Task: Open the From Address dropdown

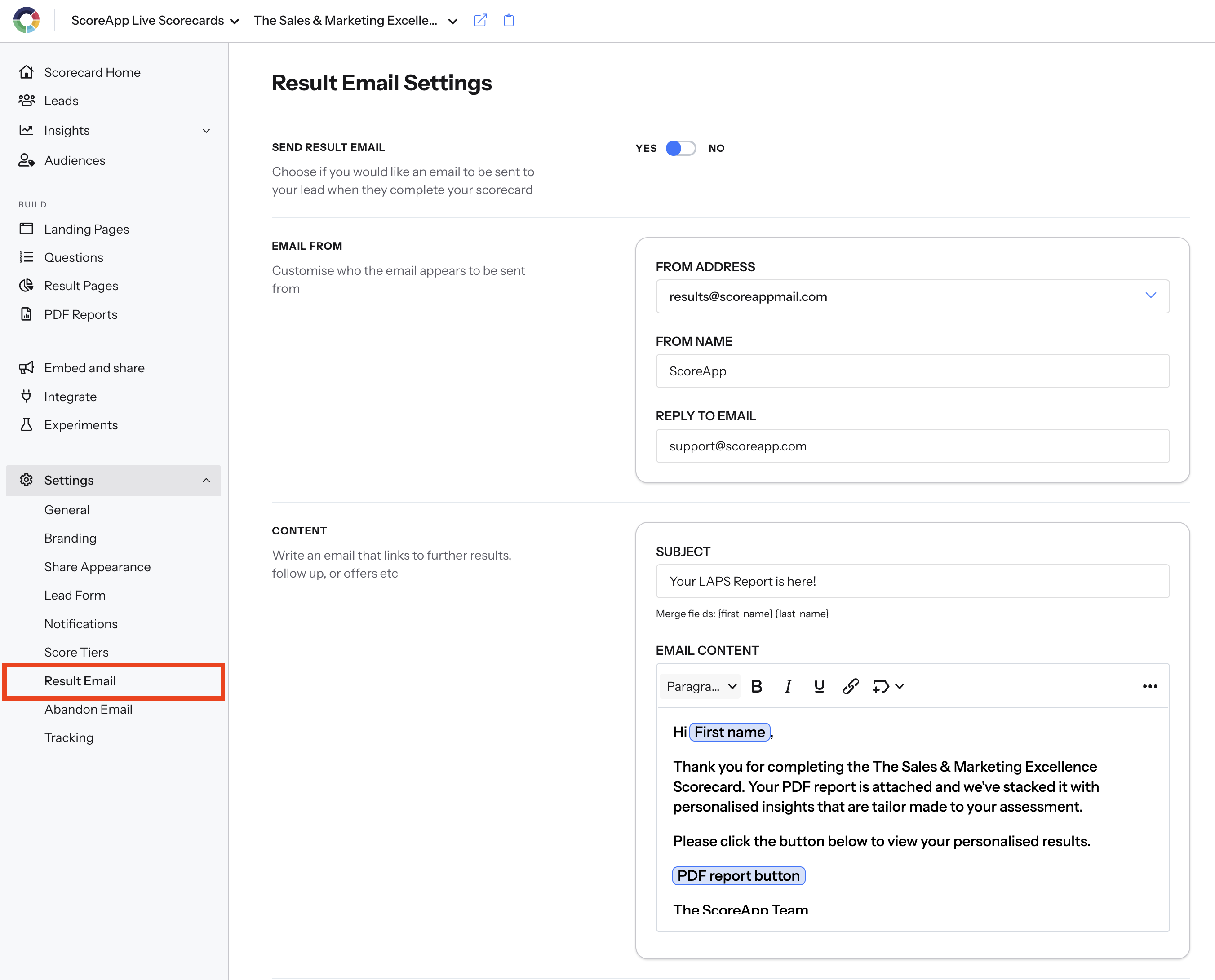Action: 912,296
